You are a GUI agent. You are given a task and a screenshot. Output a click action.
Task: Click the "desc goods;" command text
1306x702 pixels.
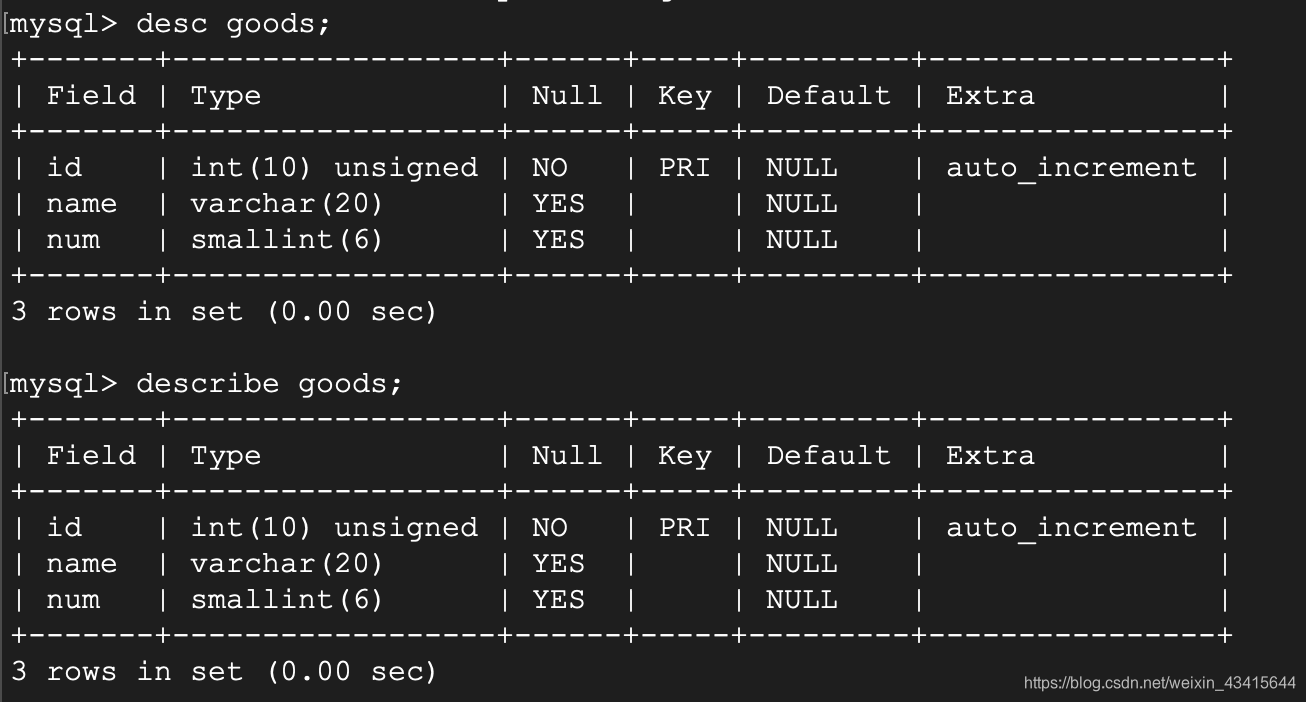point(233,23)
